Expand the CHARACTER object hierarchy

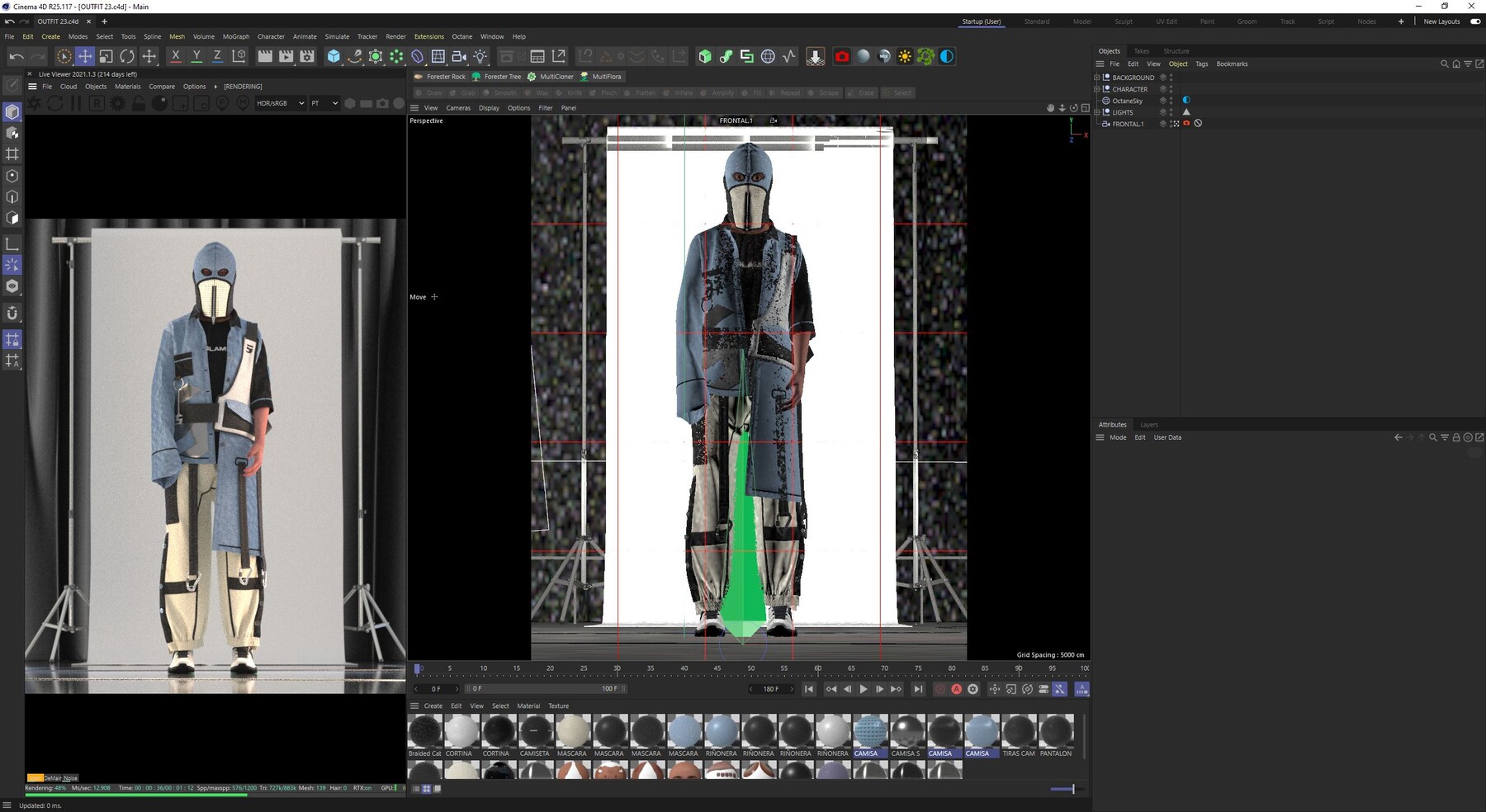click(x=1096, y=88)
